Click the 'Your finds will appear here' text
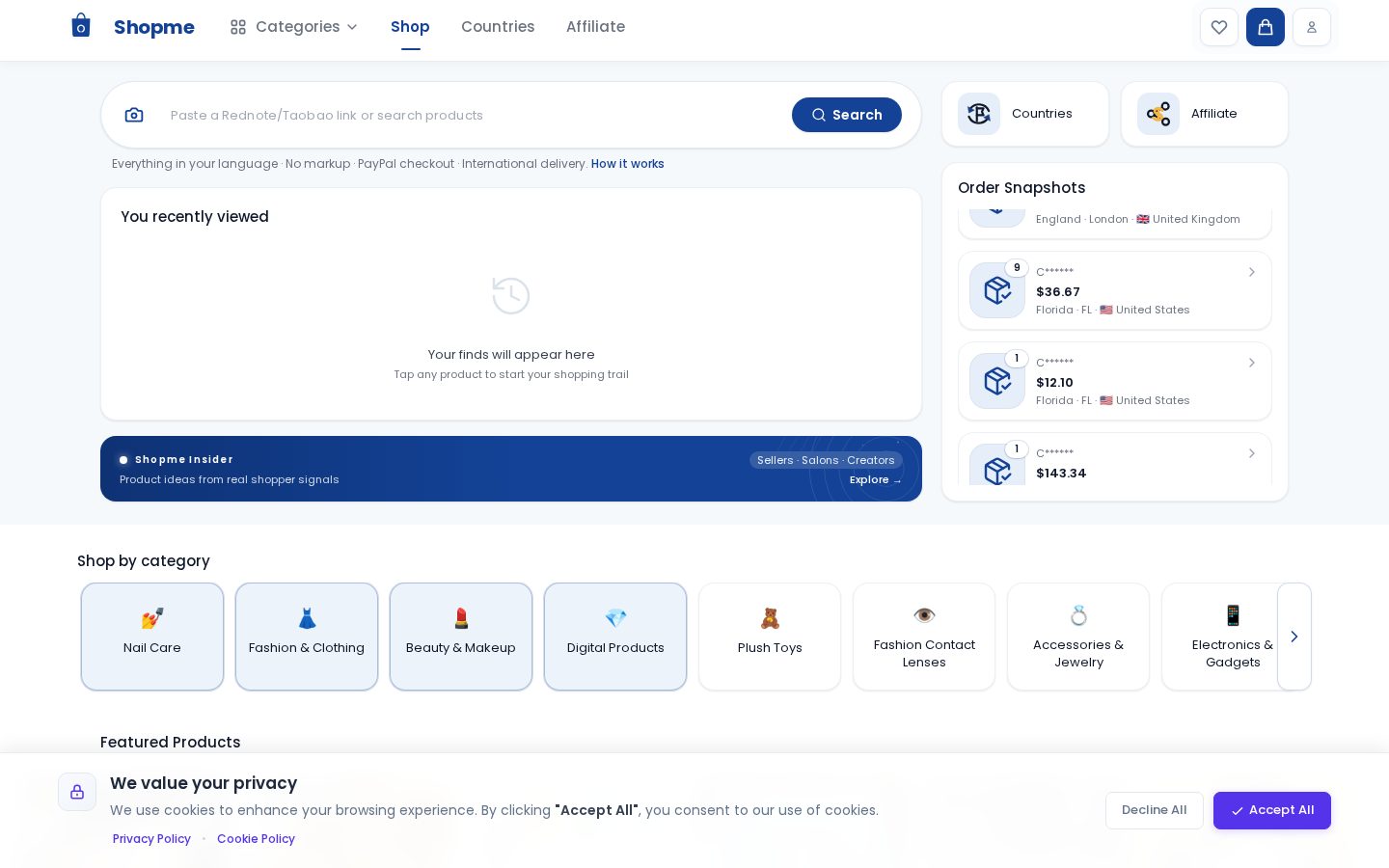Image resolution: width=1389 pixels, height=868 pixels. [x=511, y=355]
